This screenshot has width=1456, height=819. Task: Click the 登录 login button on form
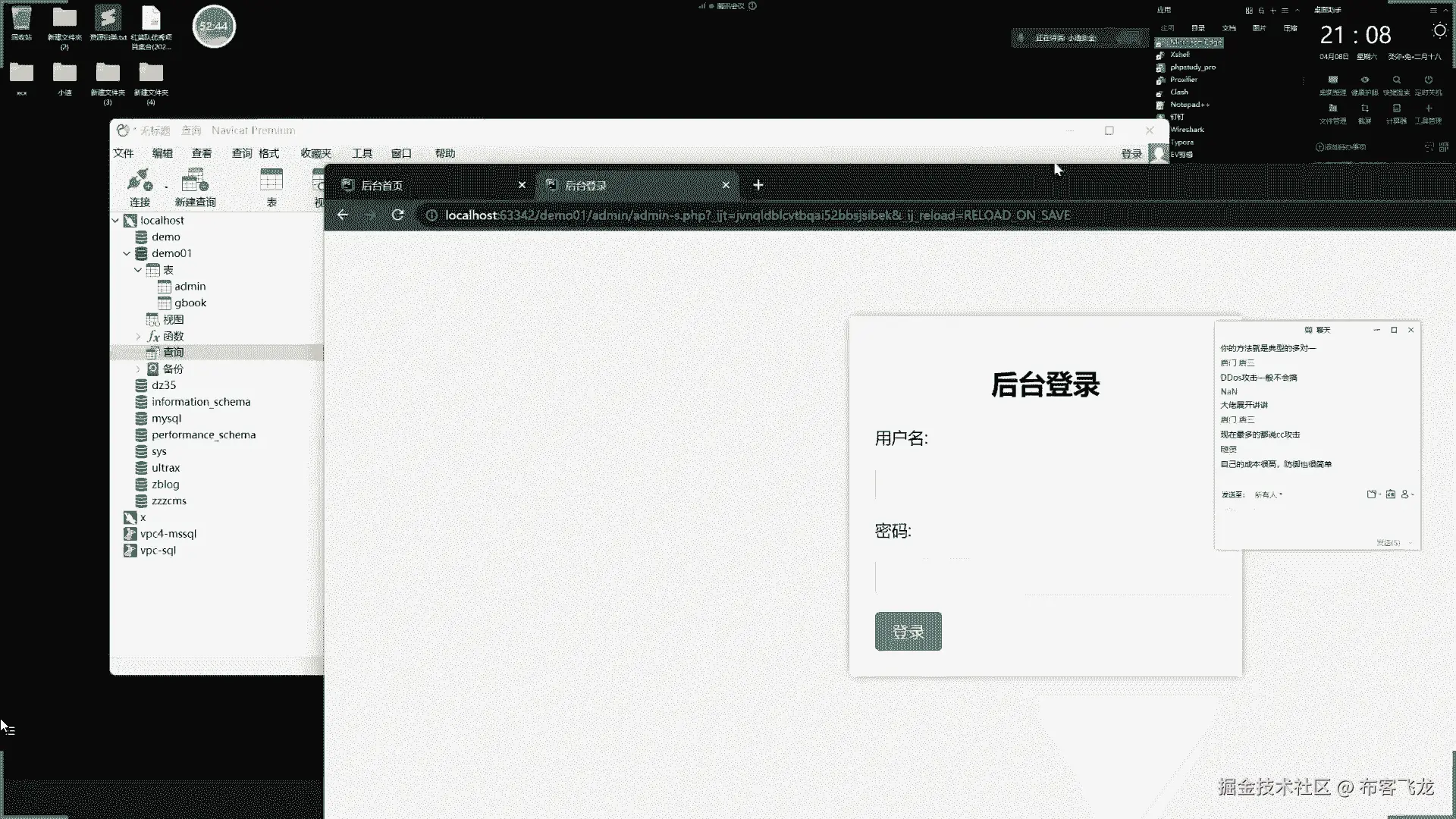pos(908,632)
